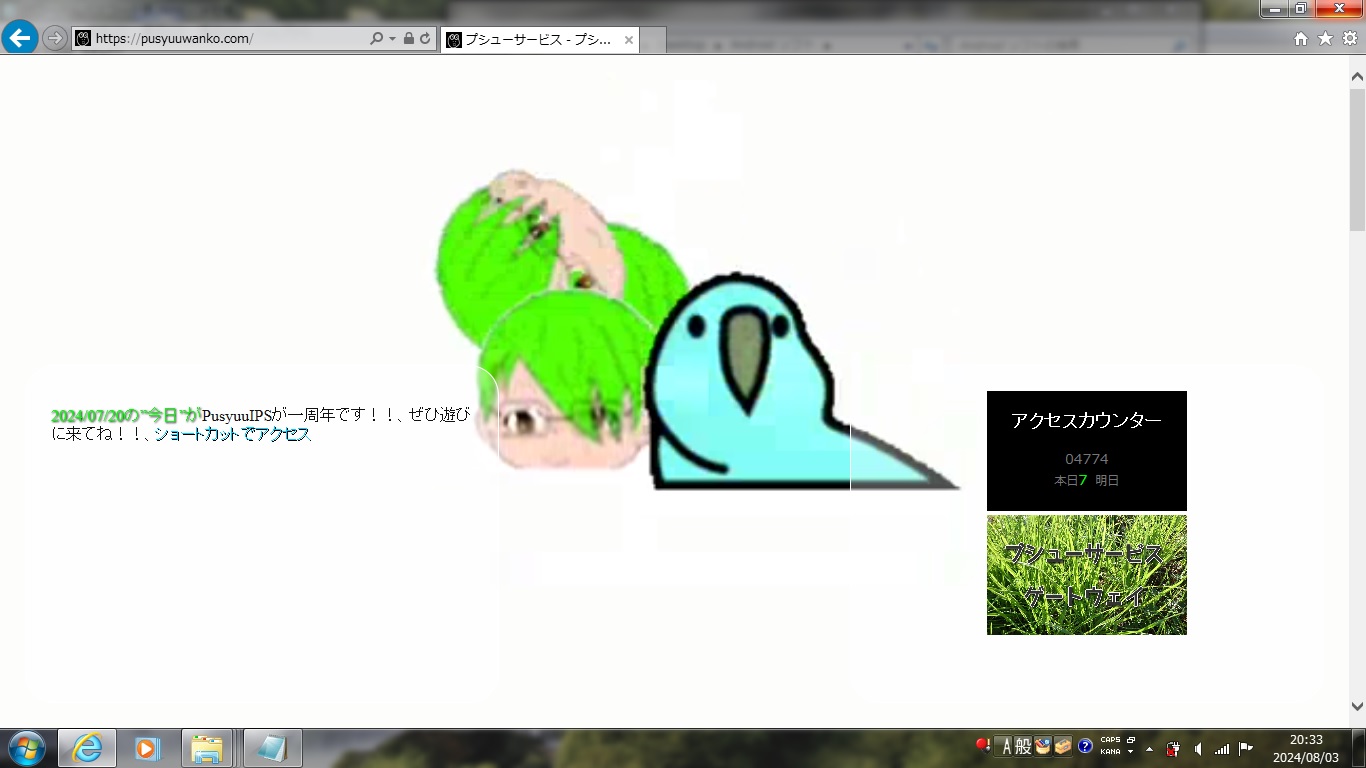The height and width of the screenshot is (768, 1366).
Task: Show hidden tray icons arrow
Action: tap(1149, 748)
